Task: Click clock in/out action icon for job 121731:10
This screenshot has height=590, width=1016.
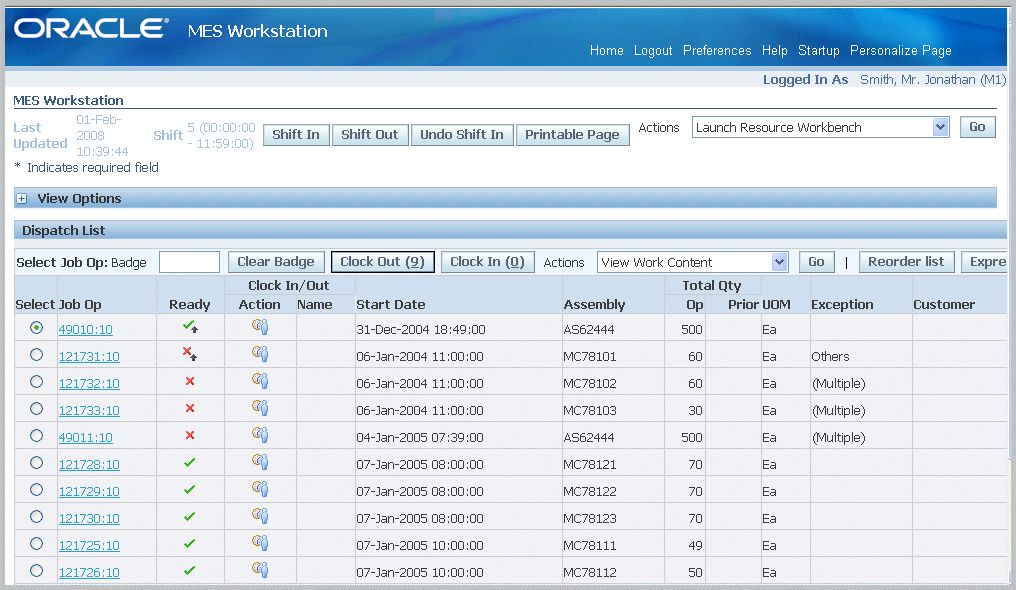Action: 260,354
